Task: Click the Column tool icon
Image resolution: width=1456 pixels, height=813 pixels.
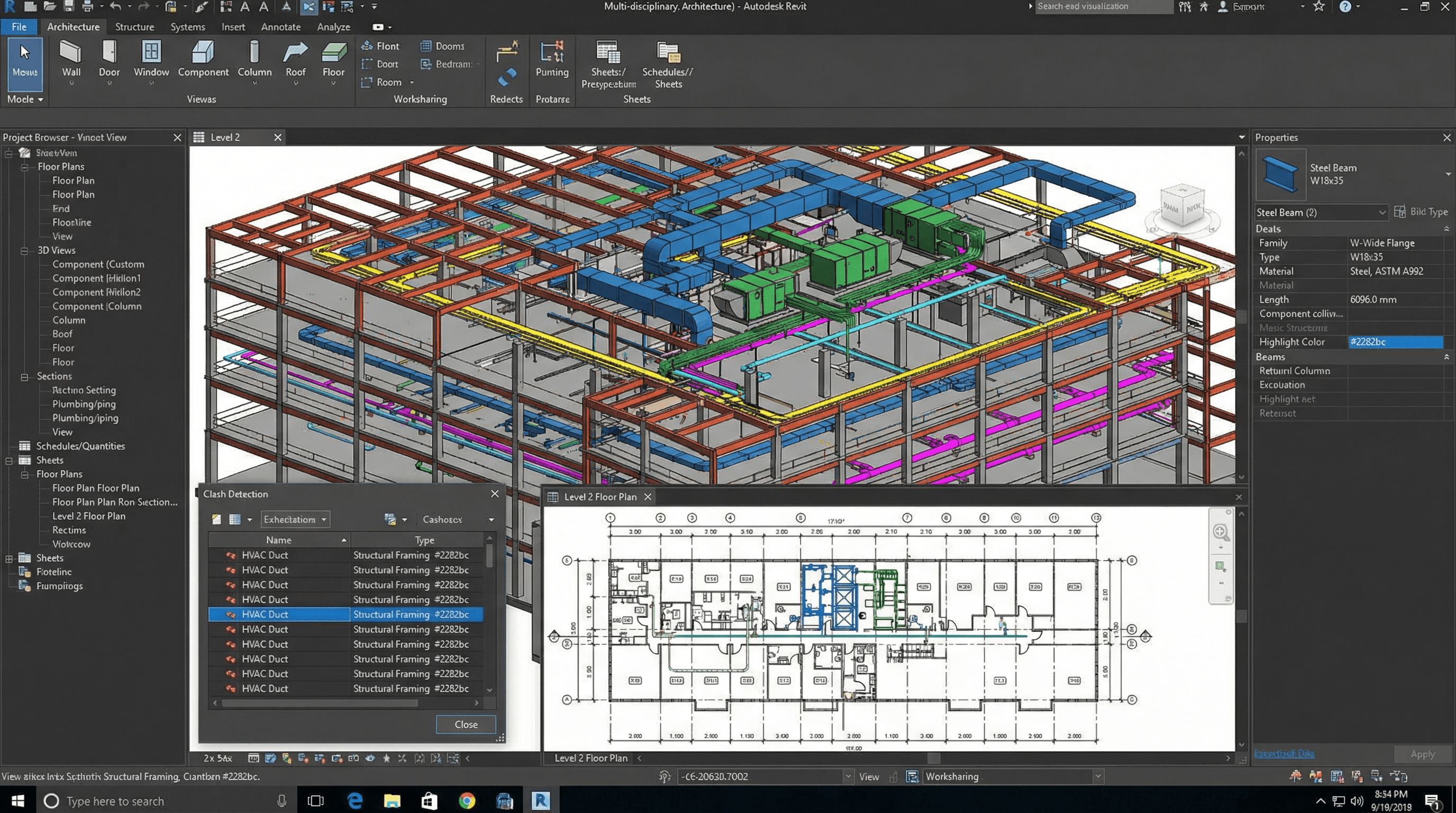Action: point(254,52)
